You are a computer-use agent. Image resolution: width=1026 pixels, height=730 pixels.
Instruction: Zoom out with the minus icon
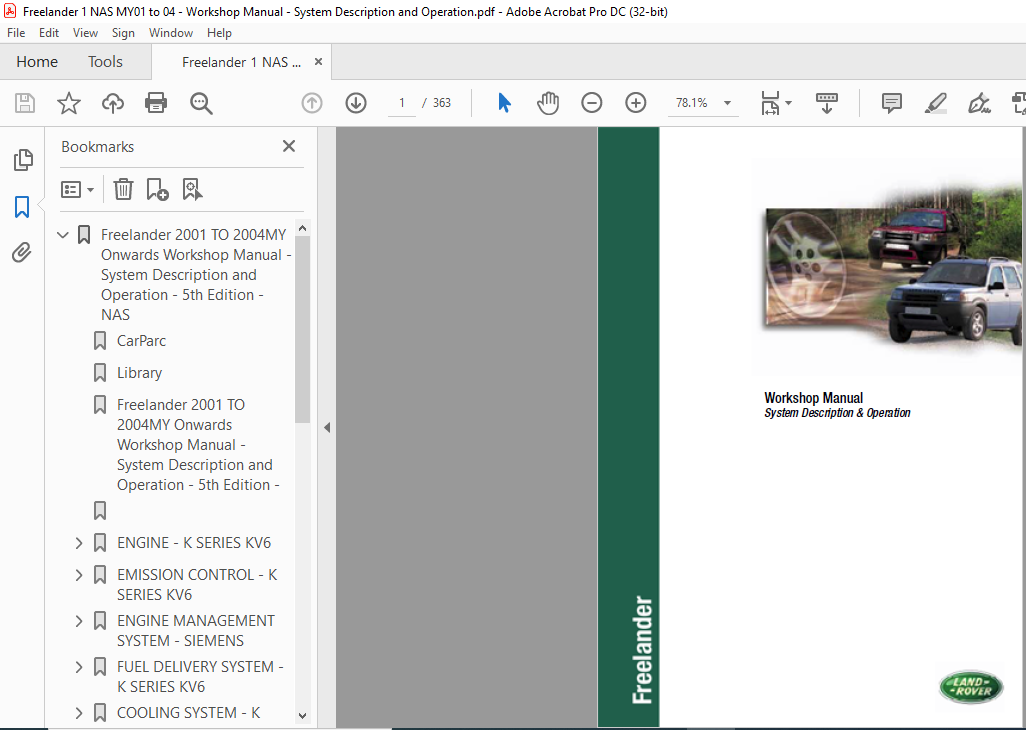point(592,103)
